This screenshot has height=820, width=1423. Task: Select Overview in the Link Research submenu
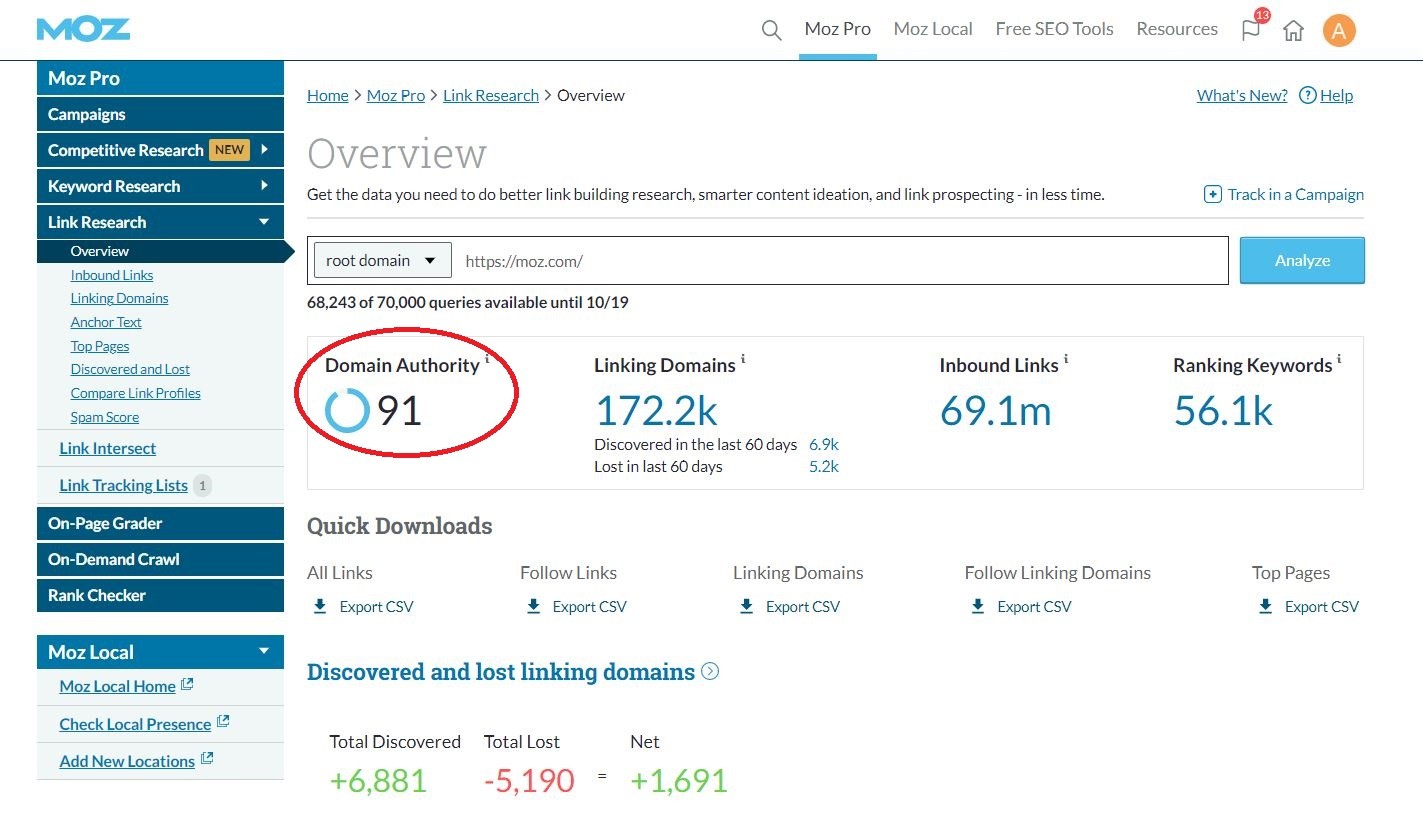click(160, 251)
